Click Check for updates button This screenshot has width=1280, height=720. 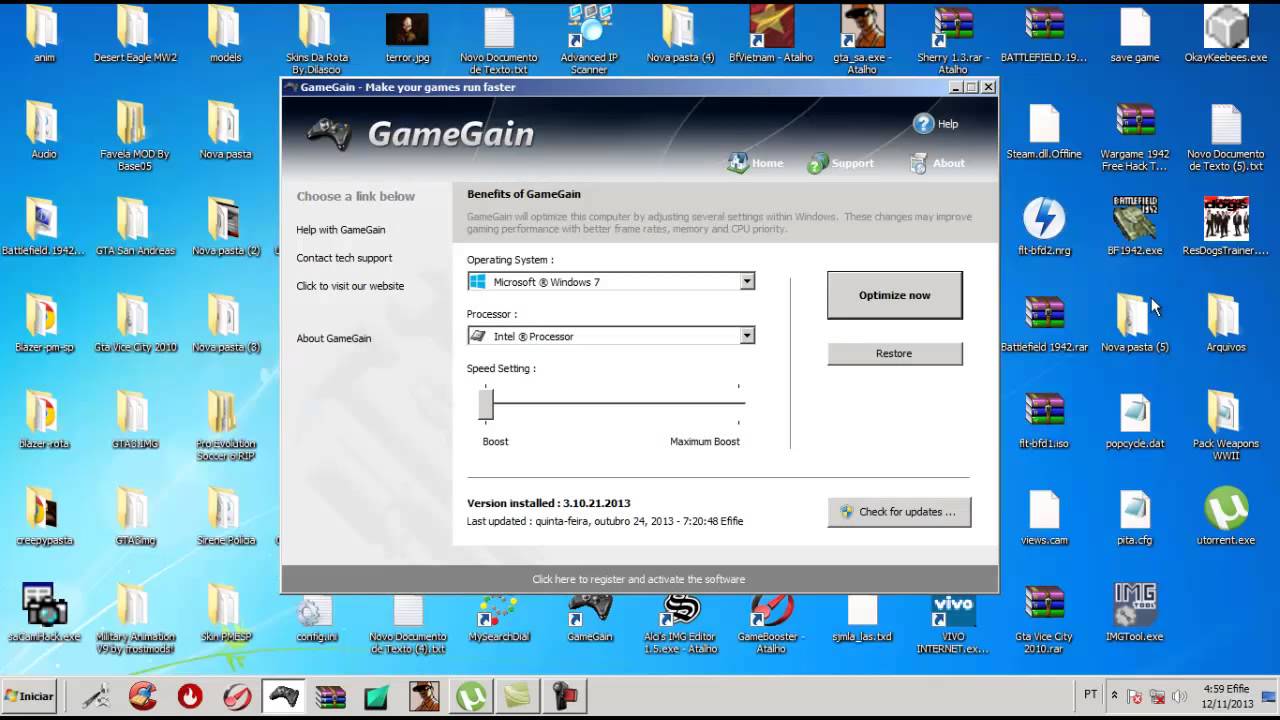tap(899, 511)
